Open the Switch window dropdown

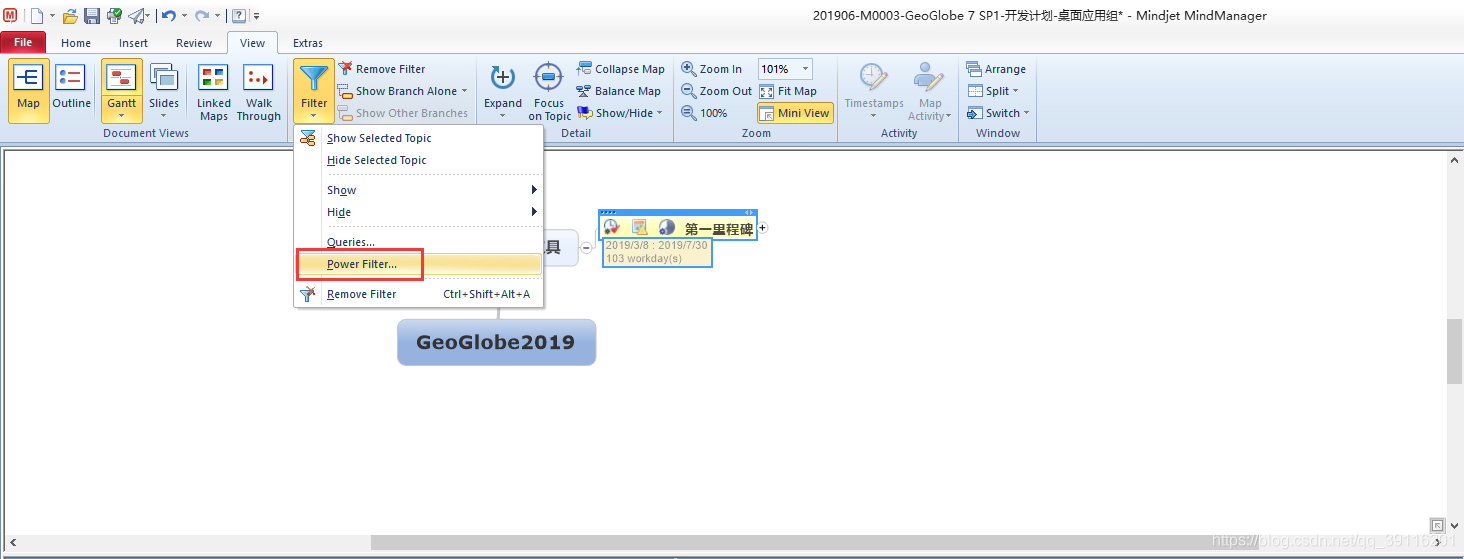tap(998, 113)
